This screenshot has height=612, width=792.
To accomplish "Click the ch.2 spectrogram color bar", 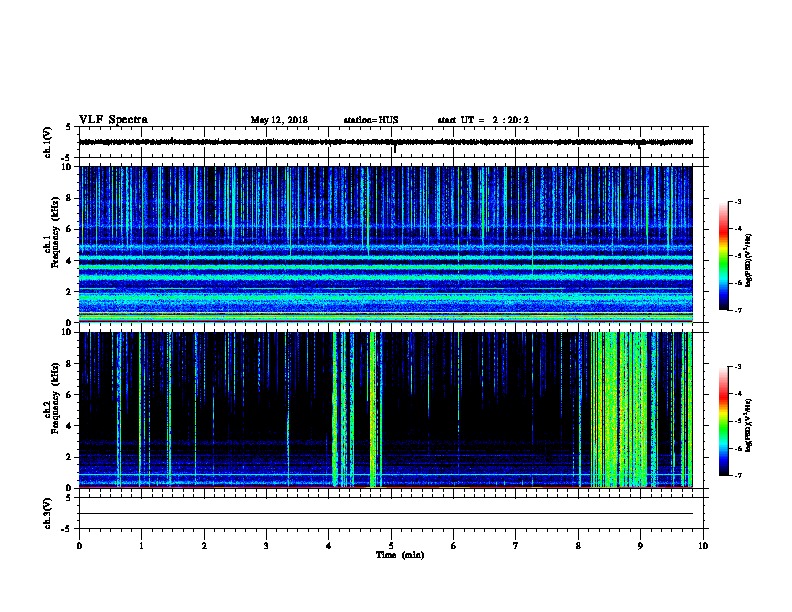I will click(724, 421).
